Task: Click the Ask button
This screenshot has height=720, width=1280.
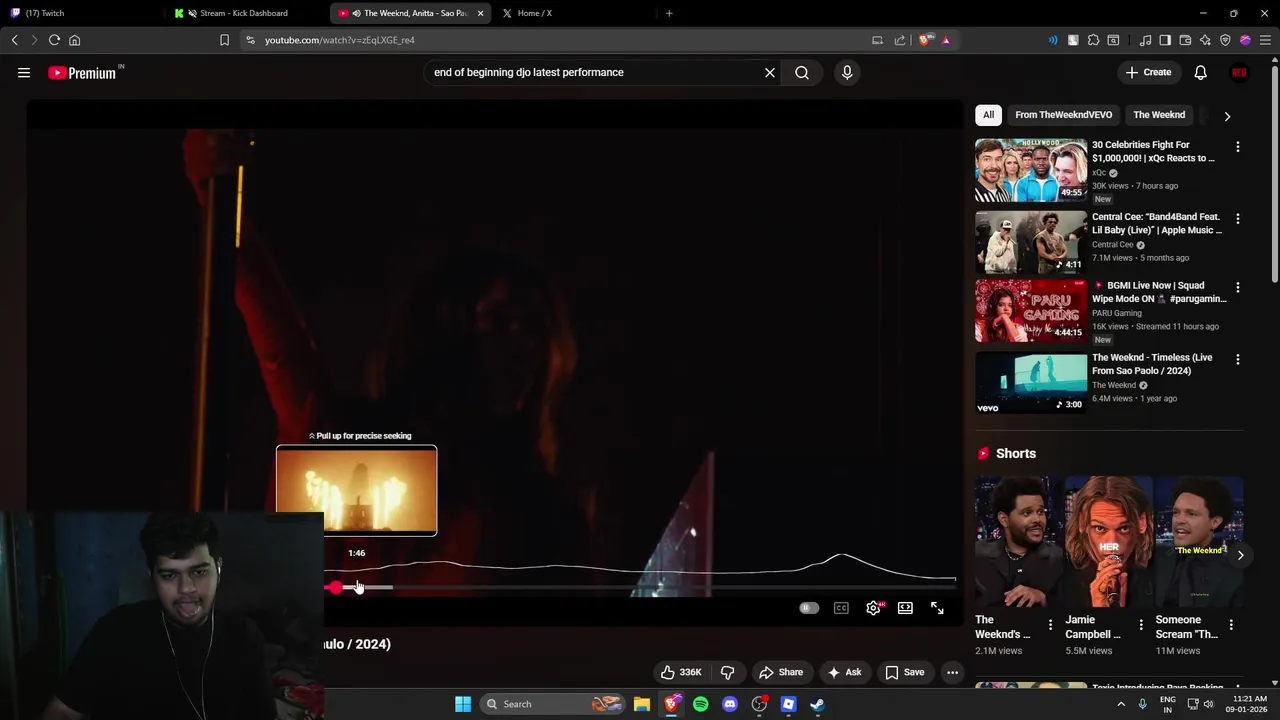Action: (x=844, y=672)
